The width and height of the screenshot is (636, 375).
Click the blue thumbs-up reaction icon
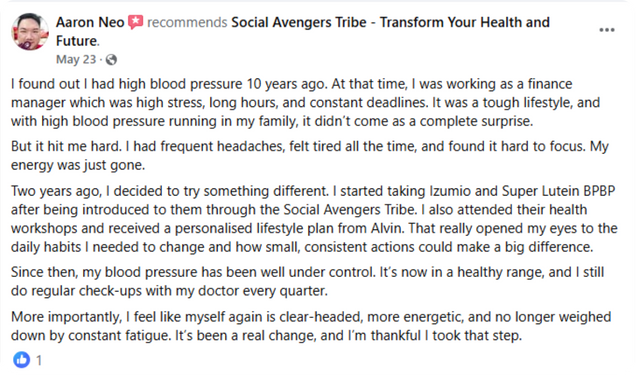[x=21, y=360]
